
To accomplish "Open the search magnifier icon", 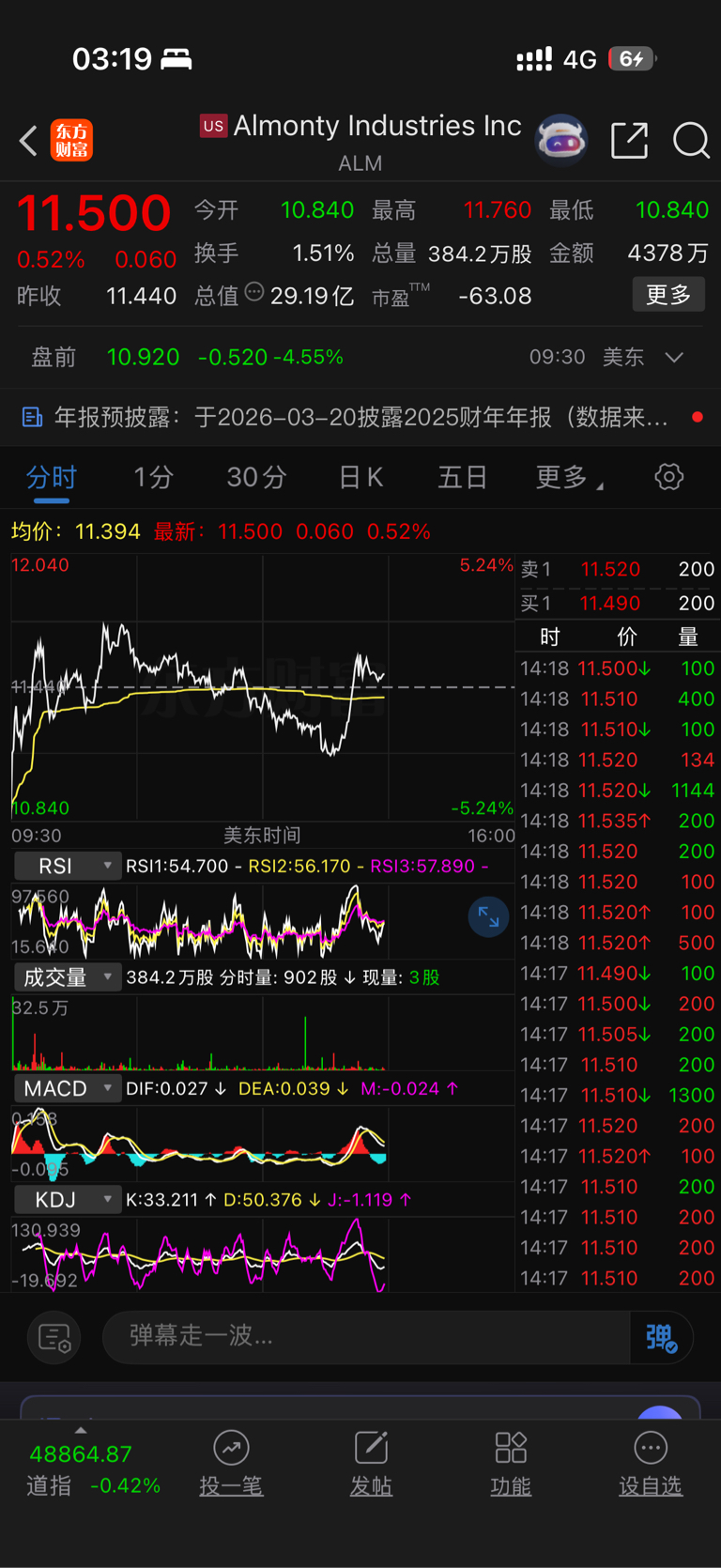I will 691,141.
